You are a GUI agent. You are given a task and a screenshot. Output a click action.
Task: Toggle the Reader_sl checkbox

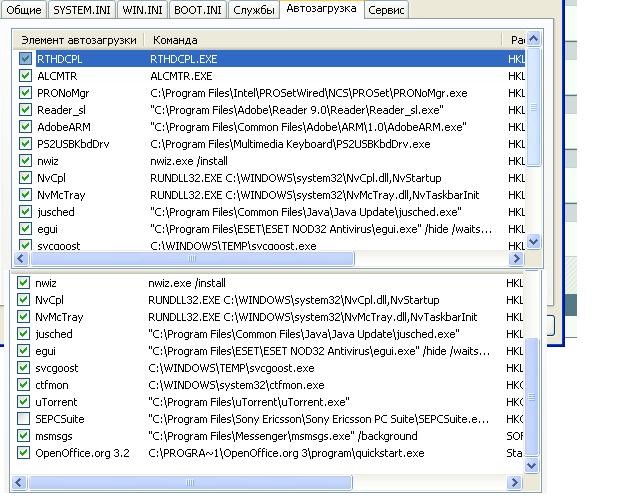click(x=26, y=110)
